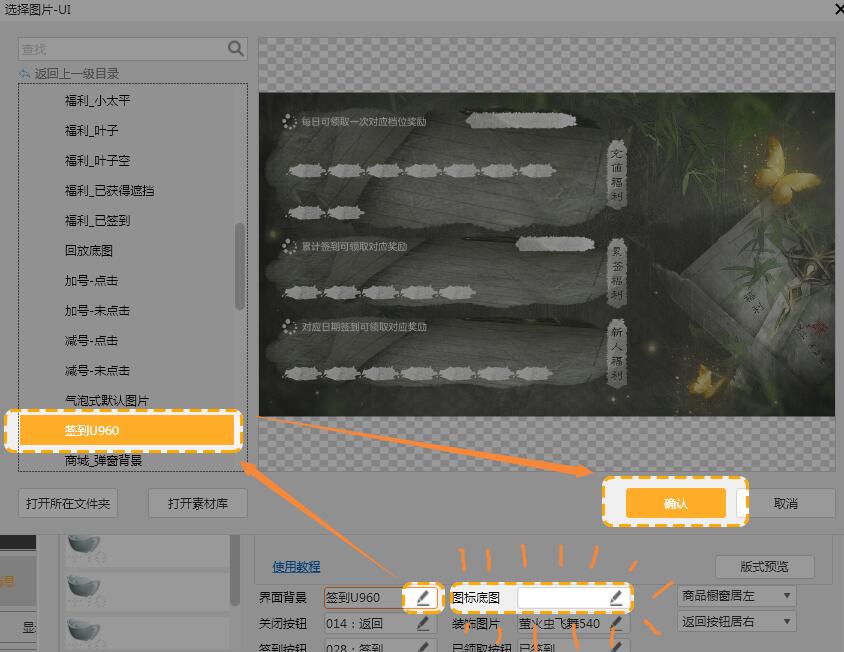Click the edit pencil for 关闭按钮
This screenshot has height=652, width=844.
pyautogui.click(x=423, y=623)
